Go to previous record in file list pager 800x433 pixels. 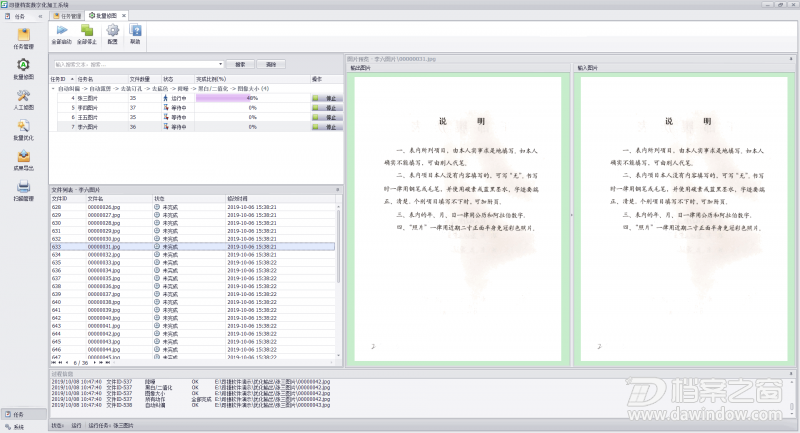click(67, 363)
